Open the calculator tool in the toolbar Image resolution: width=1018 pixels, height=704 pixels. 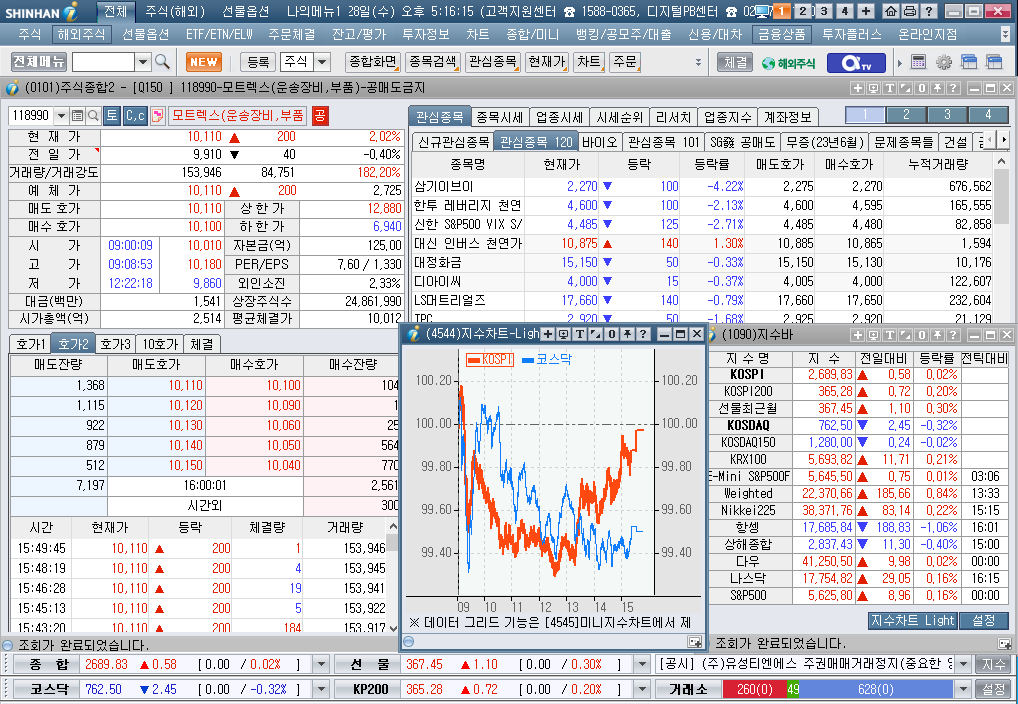click(x=918, y=62)
